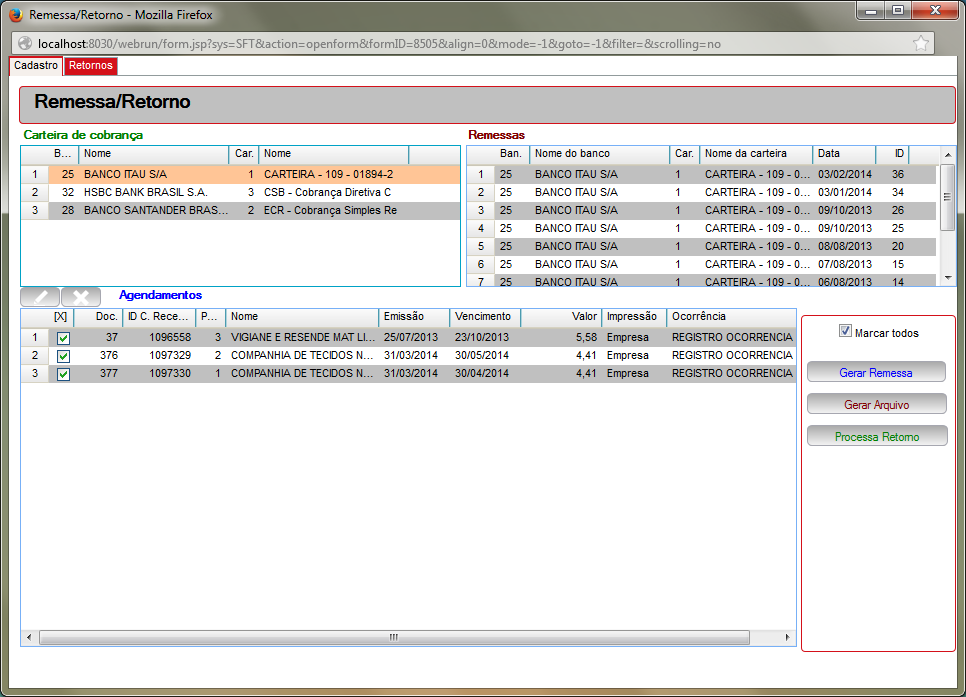Screen dimensions: 966x697
Task: Click the Gerar Arquivo button
Action: point(876,404)
